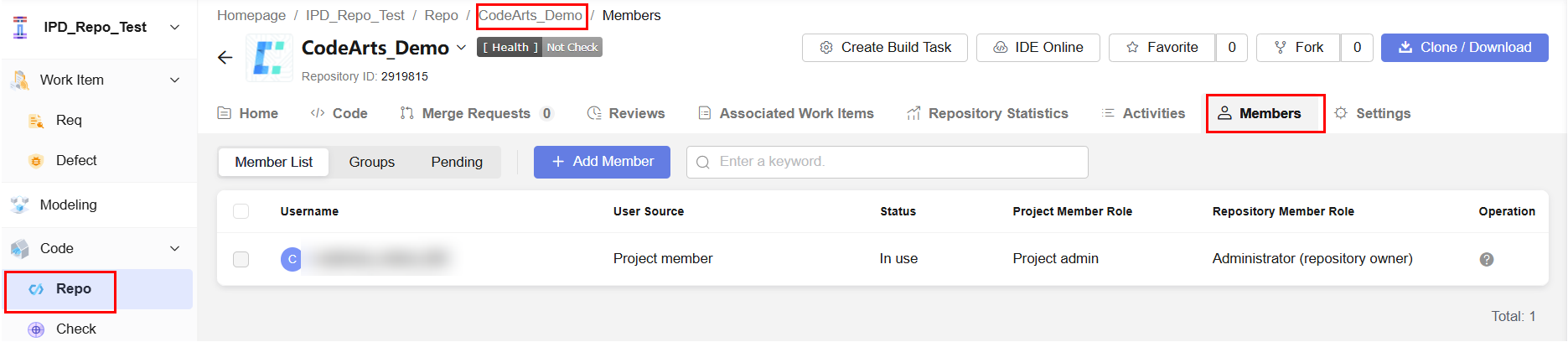Click the Work Item sidebar icon
Screen dimensions: 1568x342
pyautogui.click(x=20, y=80)
